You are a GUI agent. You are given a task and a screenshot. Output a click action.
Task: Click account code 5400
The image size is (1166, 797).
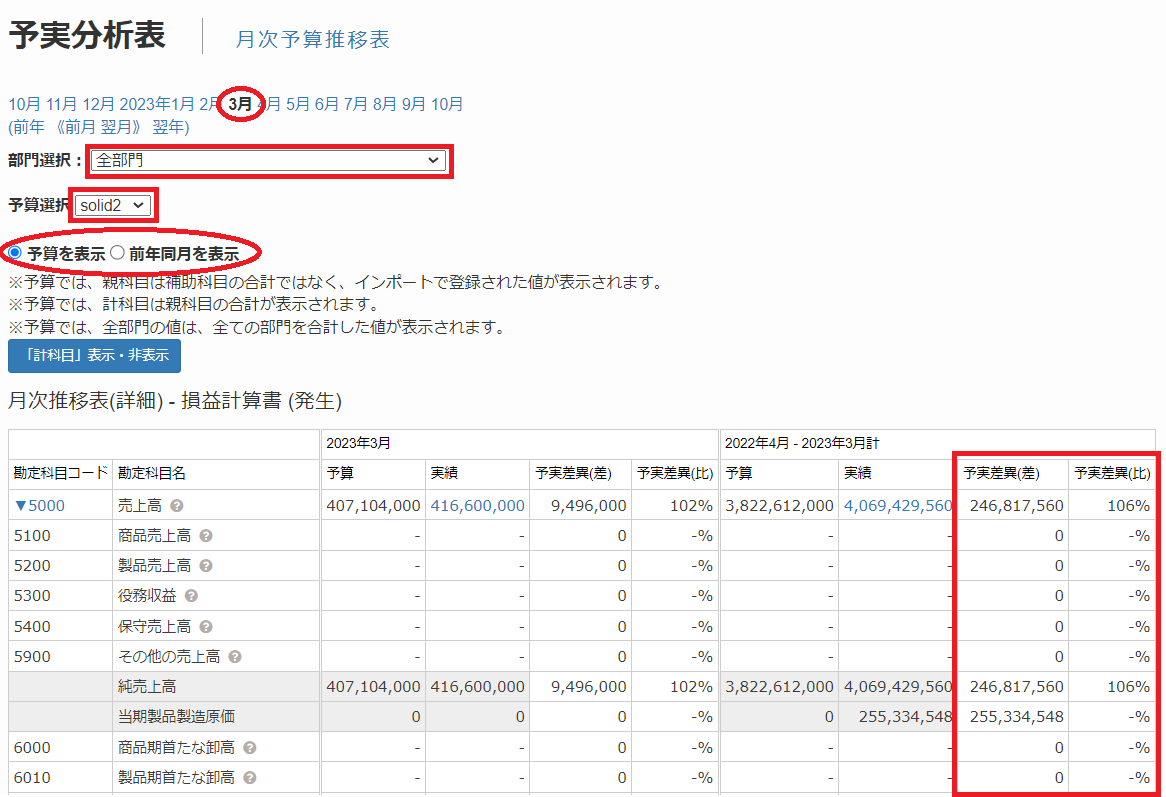pyautogui.click(x=32, y=627)
